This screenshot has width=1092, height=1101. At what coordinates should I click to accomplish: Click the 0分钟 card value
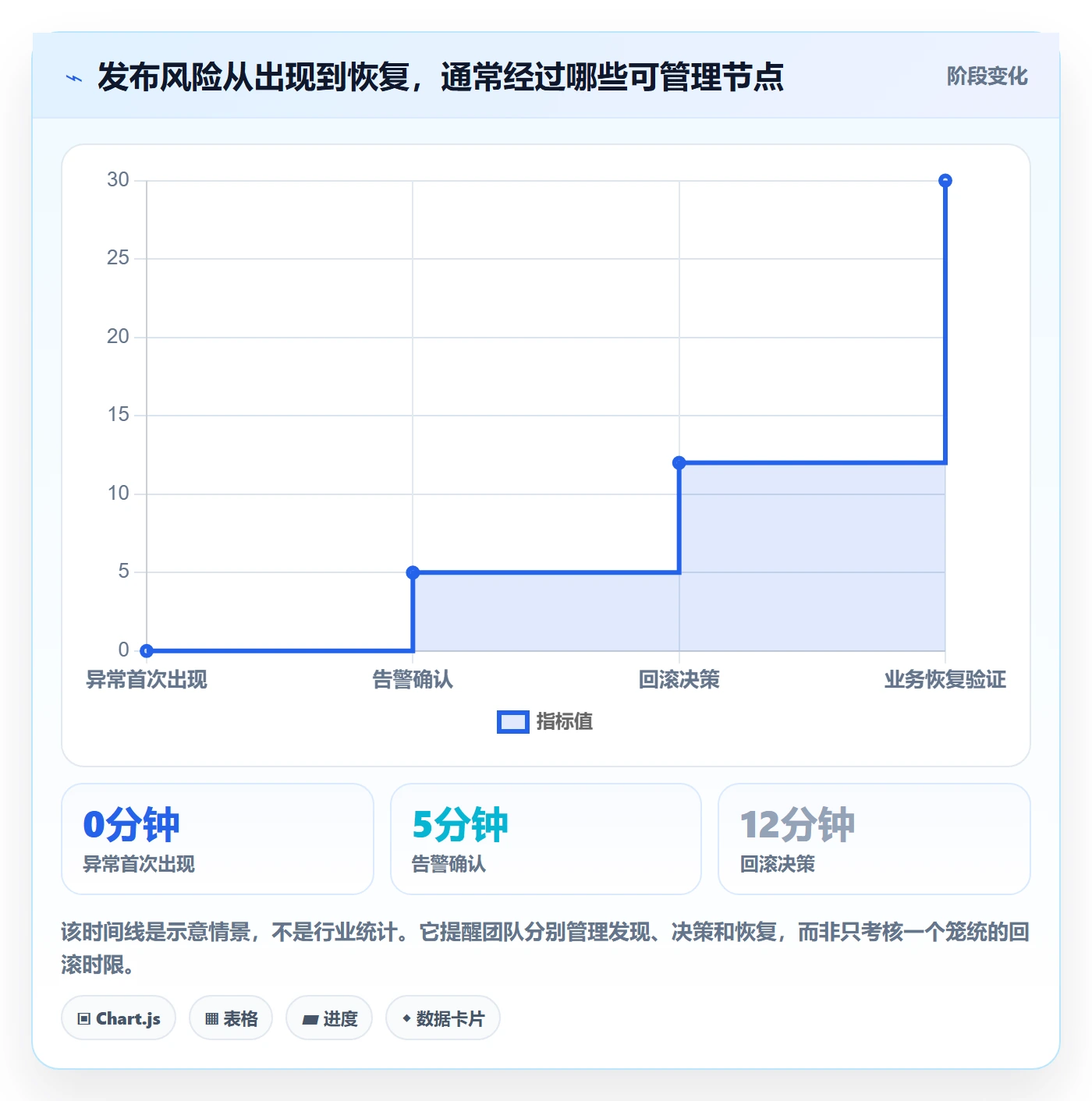[x=132, y=825]
